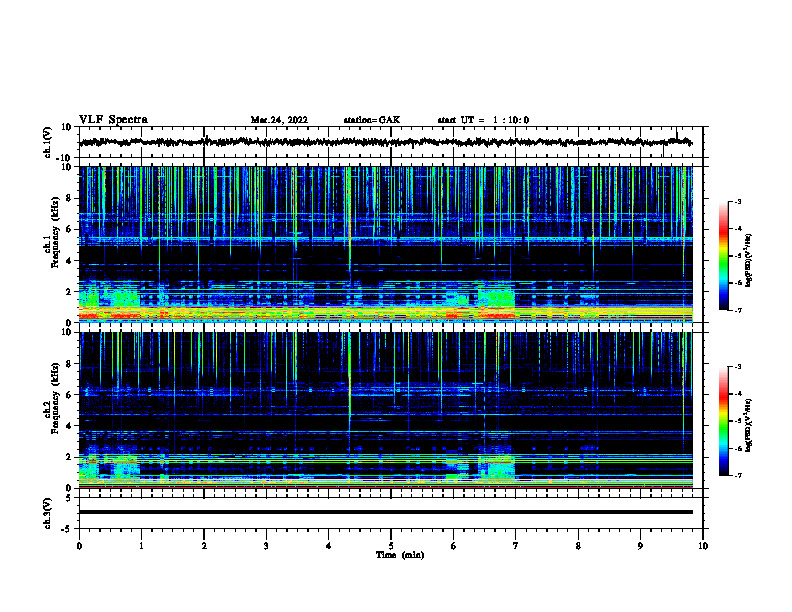Click the time axis tick label "7"
The height and width of the screenshot is (612, 792).
516,546
